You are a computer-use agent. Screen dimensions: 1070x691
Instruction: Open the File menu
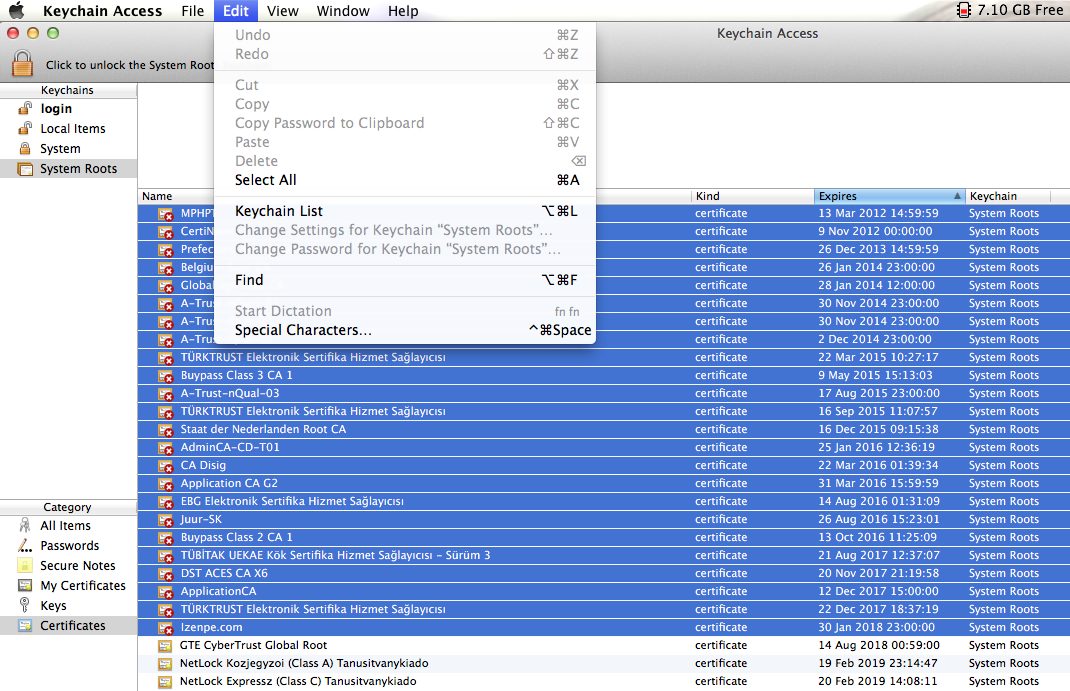click(x=192, y=11)
